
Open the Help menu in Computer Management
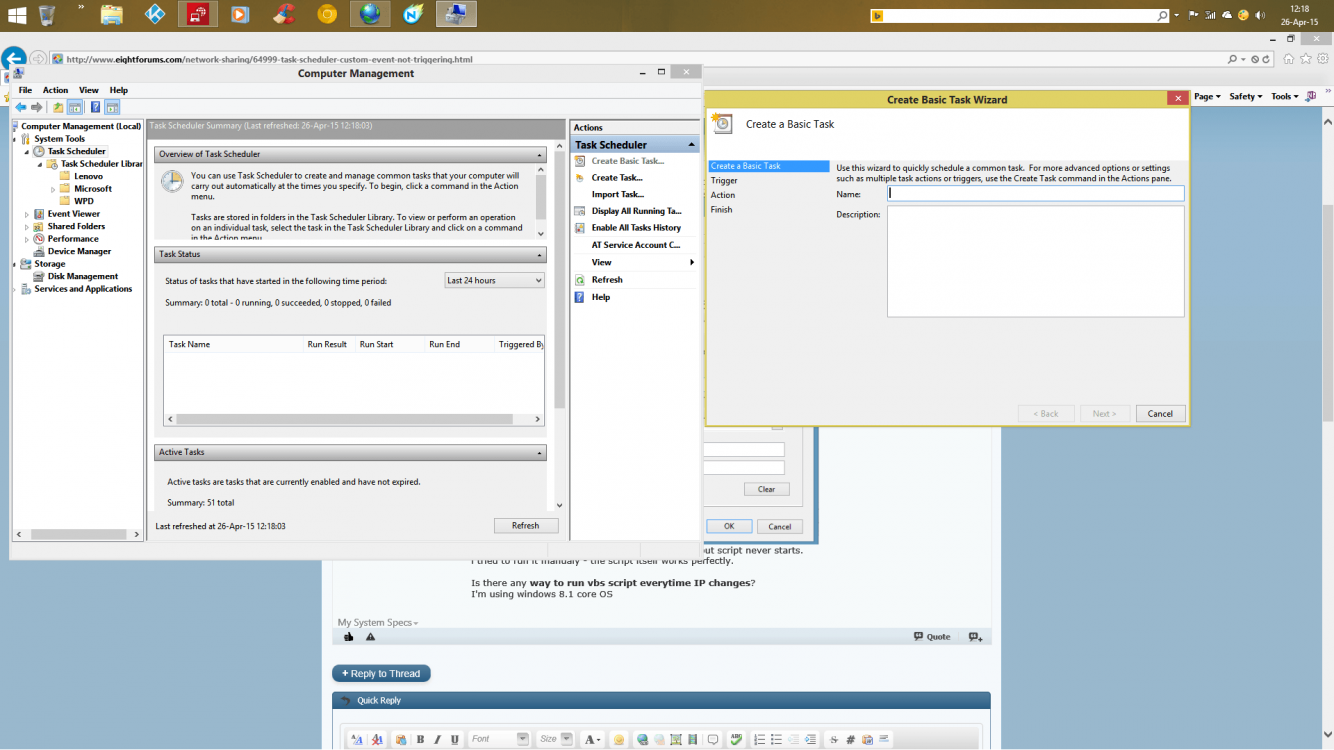119,90
